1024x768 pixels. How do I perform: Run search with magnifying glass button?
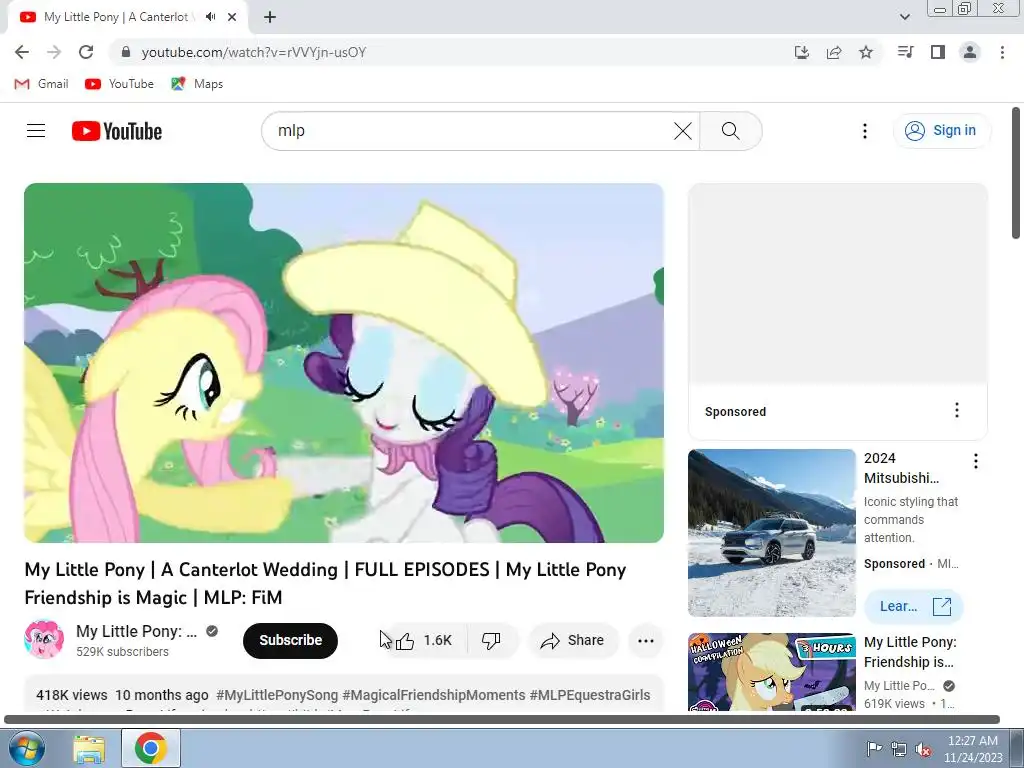[x=731, y=131]
